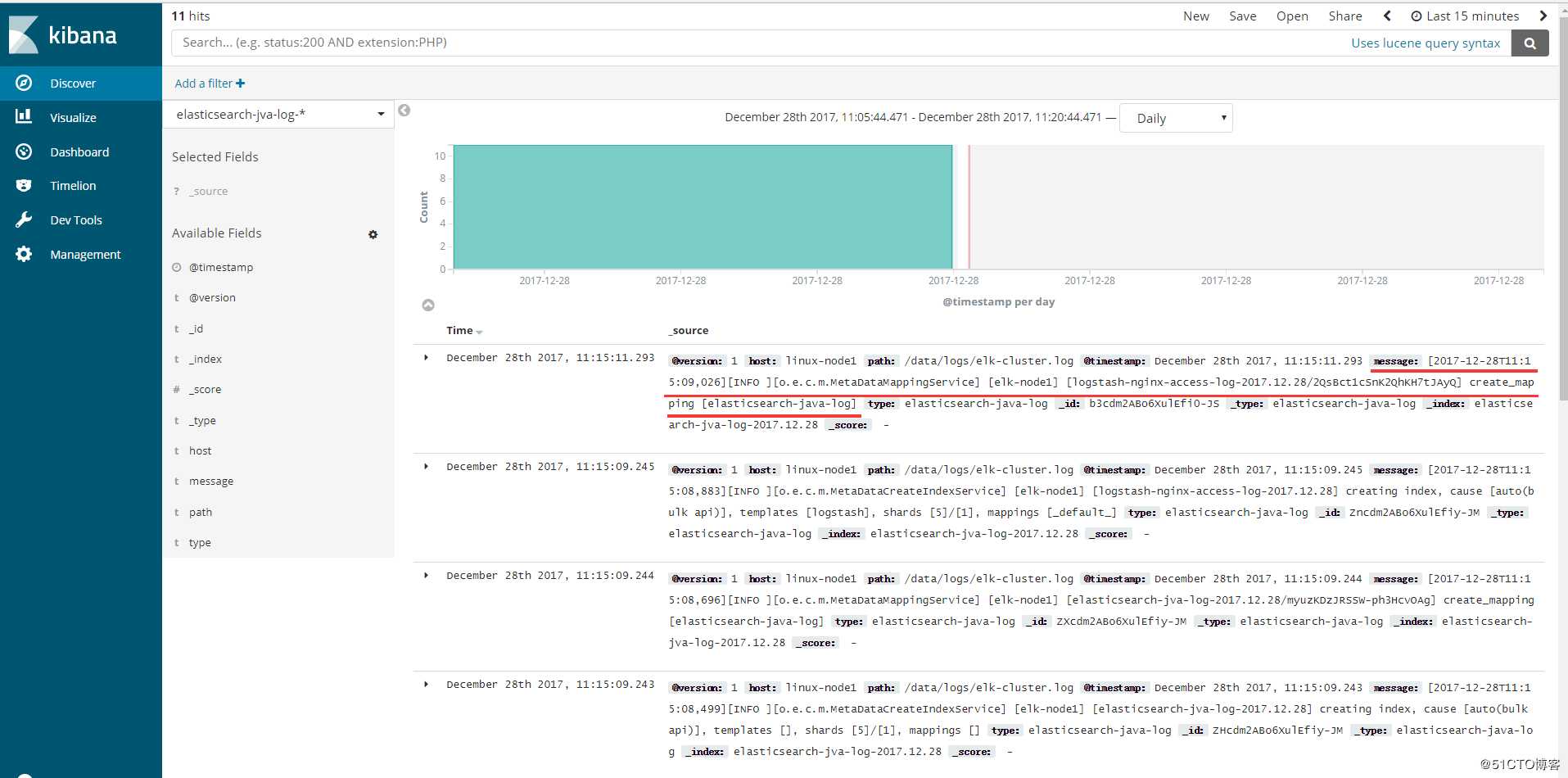Click Open in top toolbar
Screen dimensions: 1568x778
click(1292, 16)
